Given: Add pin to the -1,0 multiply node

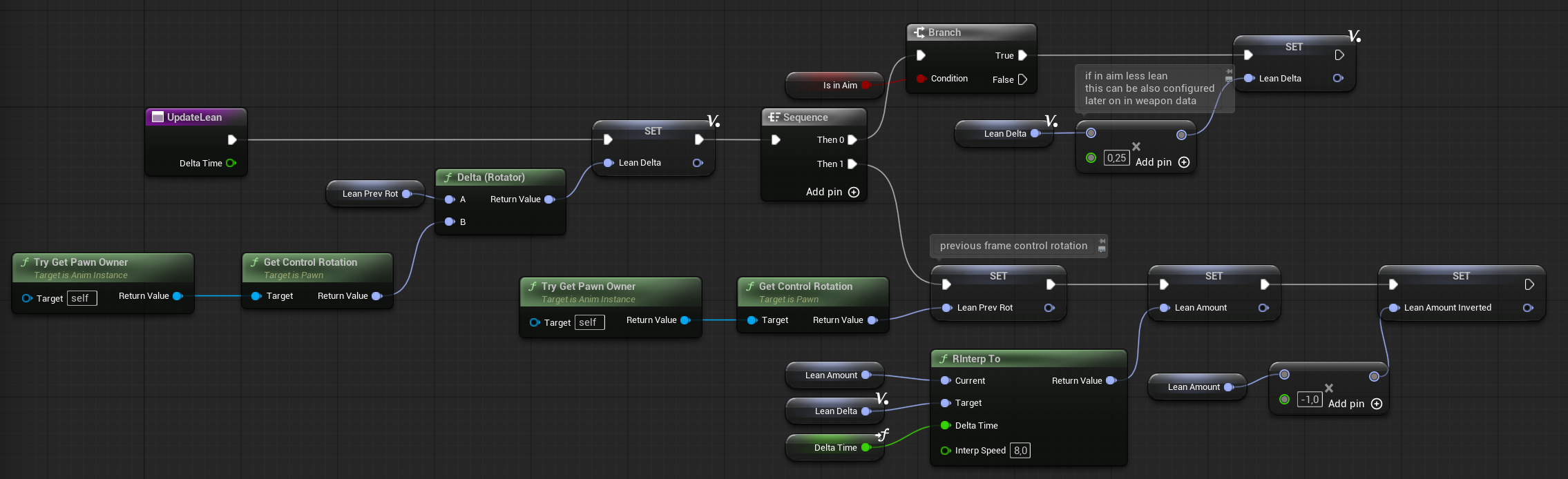Looking at the screenshot, I should click(1377, 404).
